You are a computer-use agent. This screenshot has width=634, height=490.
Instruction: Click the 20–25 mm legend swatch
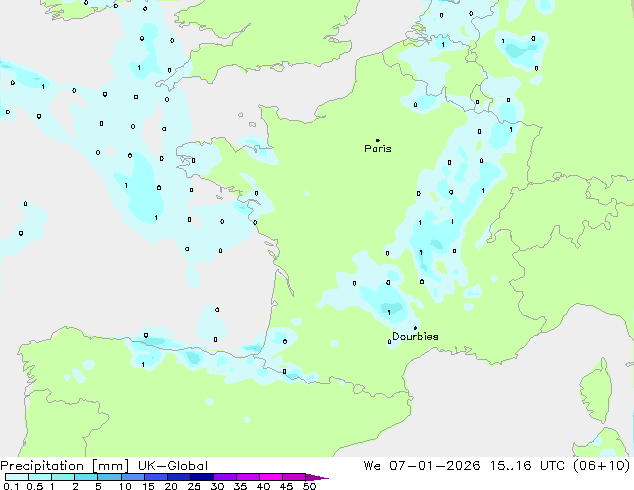tap(178, 477)
